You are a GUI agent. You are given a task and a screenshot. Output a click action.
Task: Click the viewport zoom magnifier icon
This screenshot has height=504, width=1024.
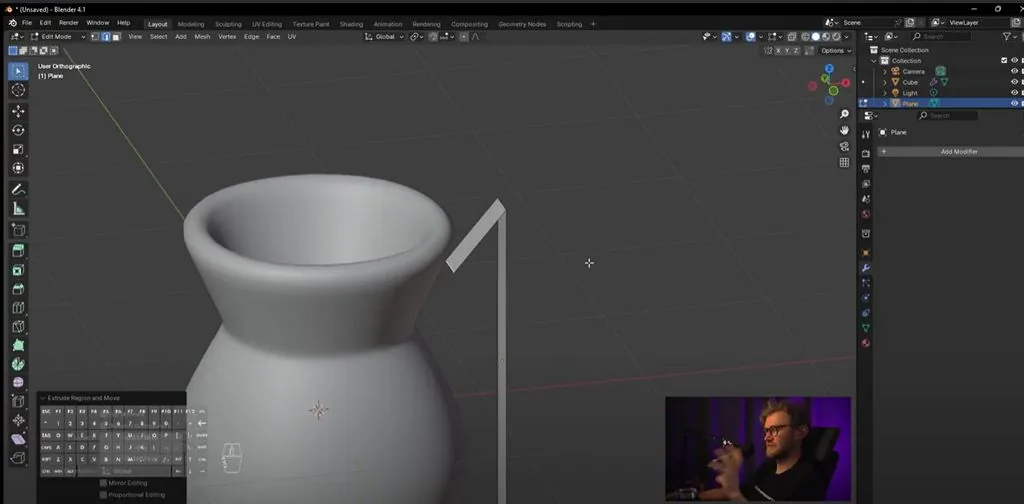844,114
